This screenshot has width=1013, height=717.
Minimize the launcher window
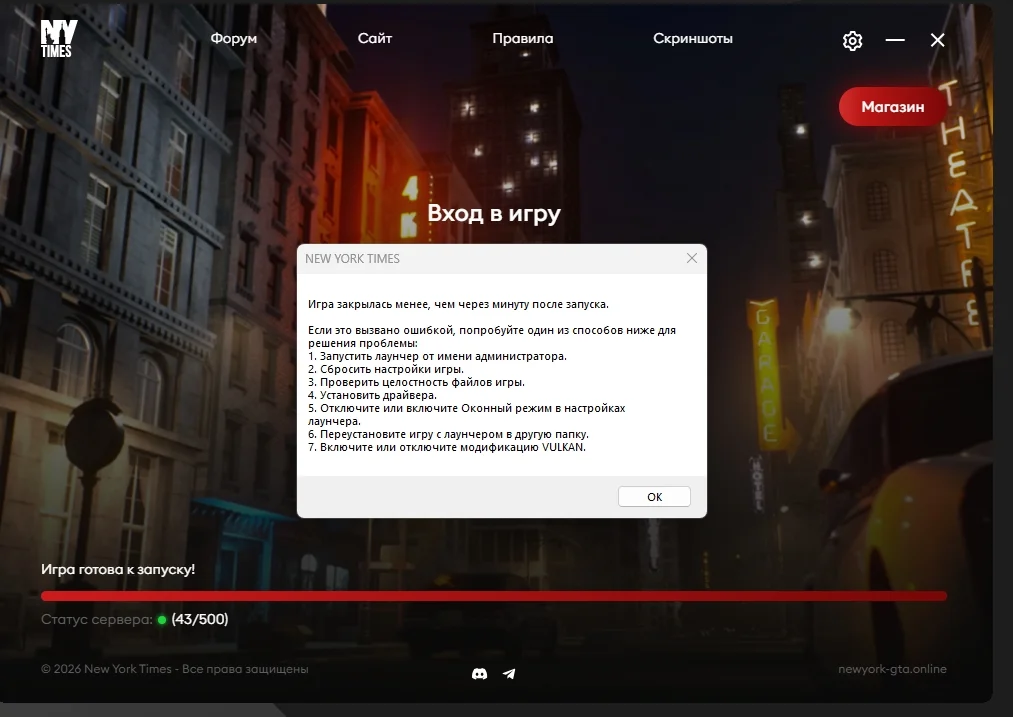pyautogui.click(x=895, y=40)
